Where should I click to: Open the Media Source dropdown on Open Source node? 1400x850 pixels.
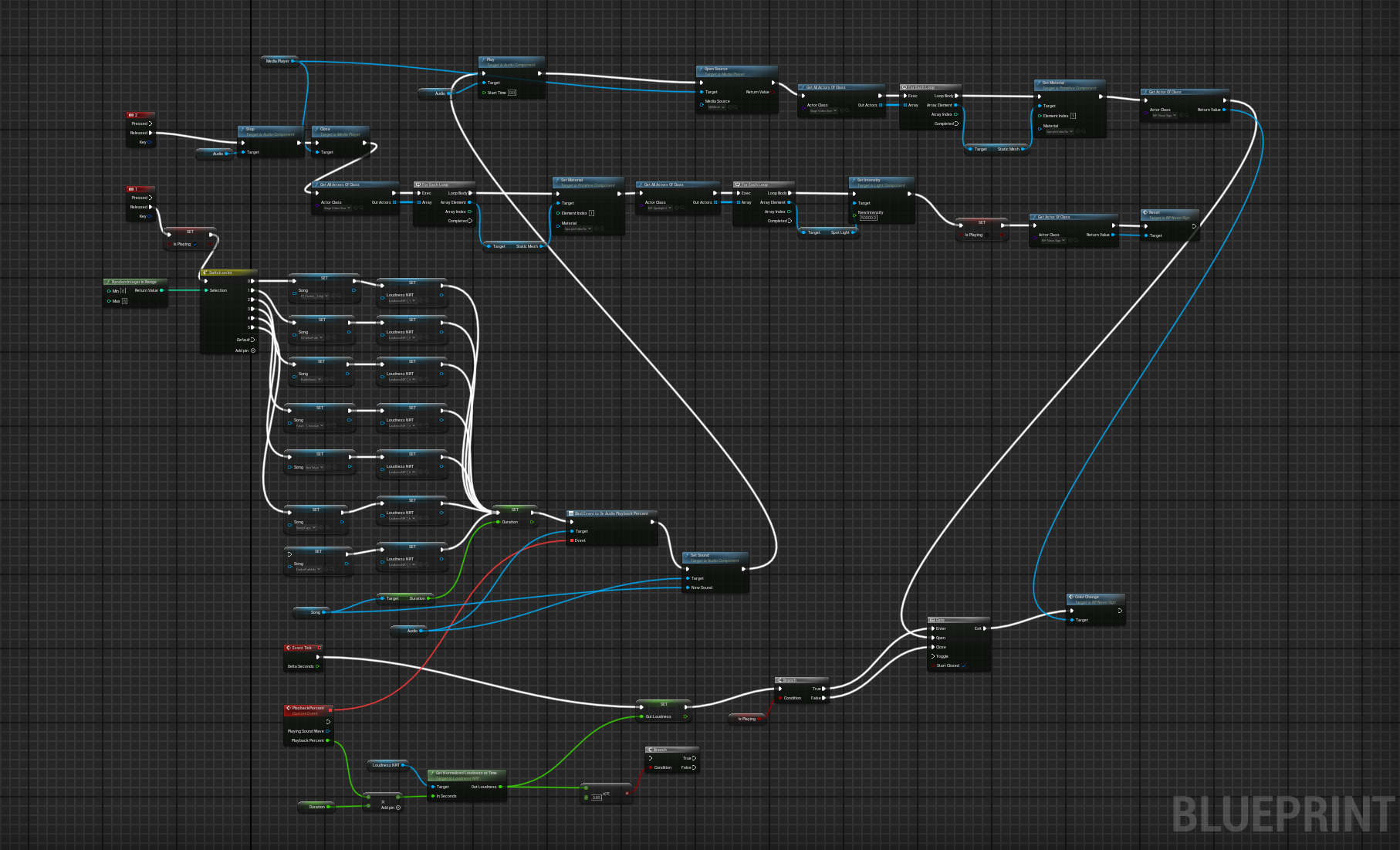pos(716,107)
